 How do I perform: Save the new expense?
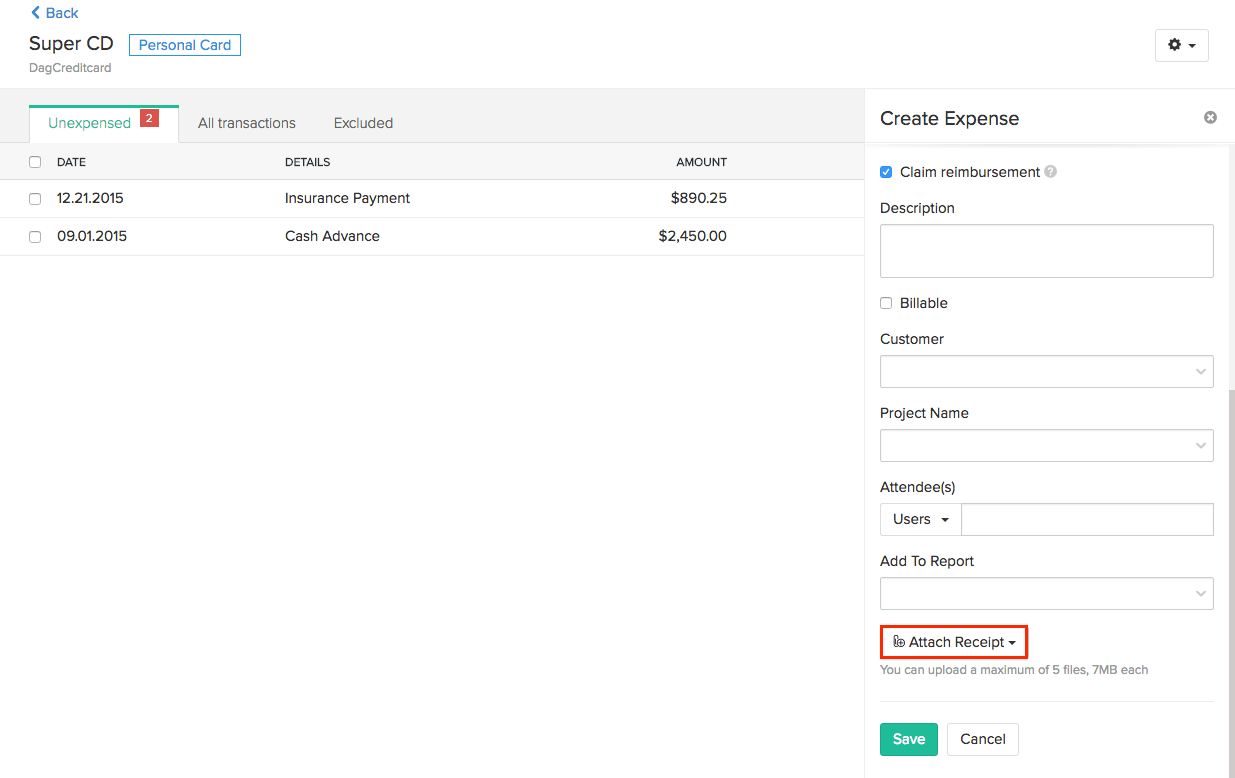click(908, 738)
